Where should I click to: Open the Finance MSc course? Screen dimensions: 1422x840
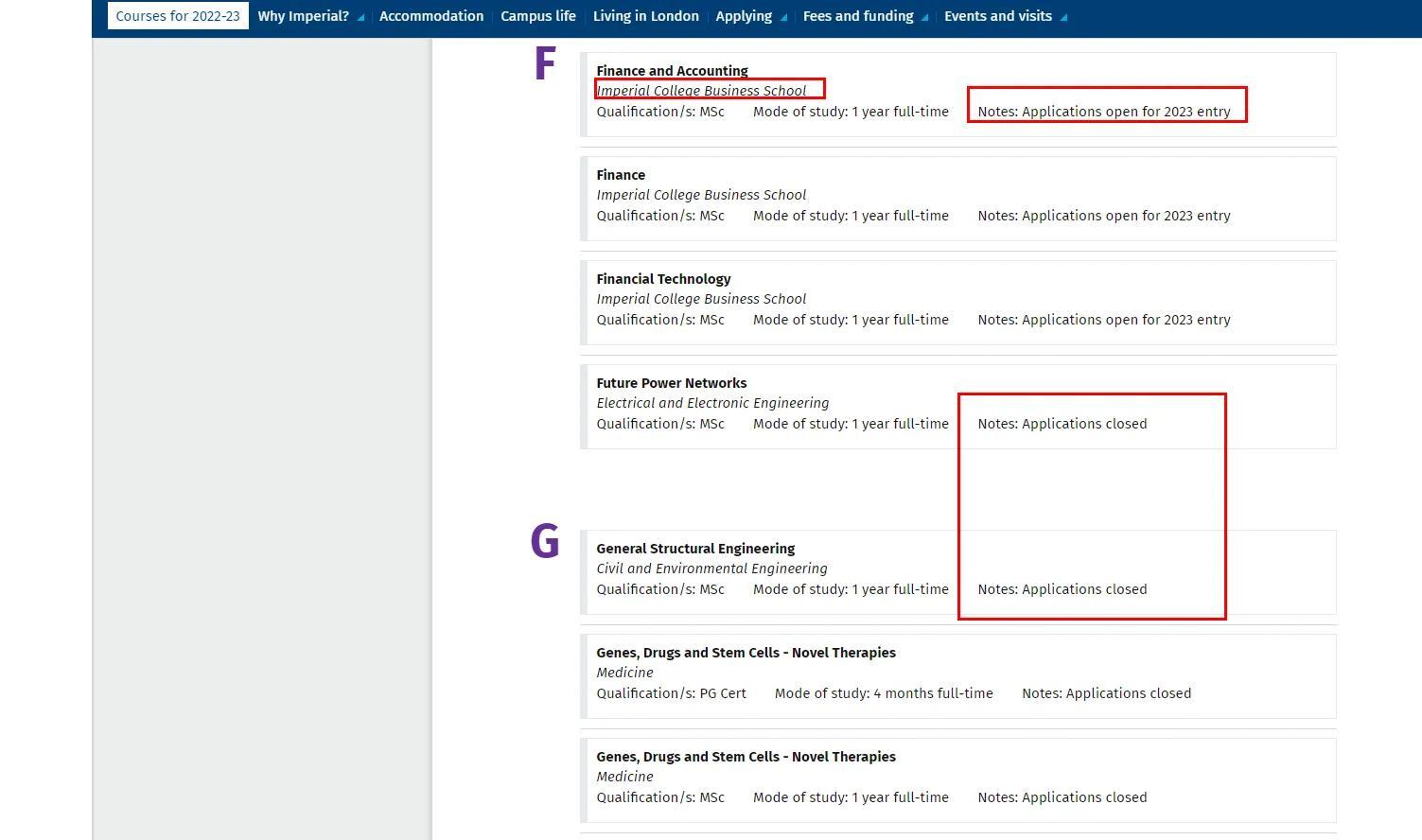(621, 175)
